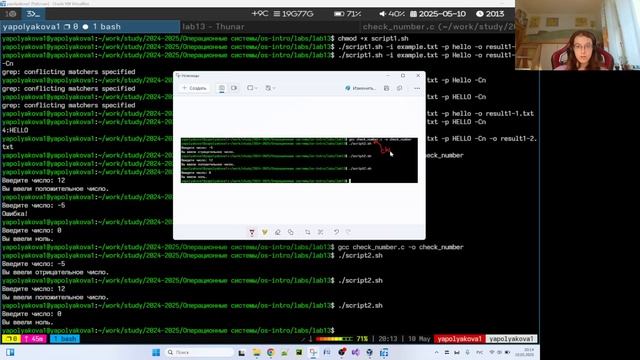Open the VirtualBox taskbar icon

369,352
